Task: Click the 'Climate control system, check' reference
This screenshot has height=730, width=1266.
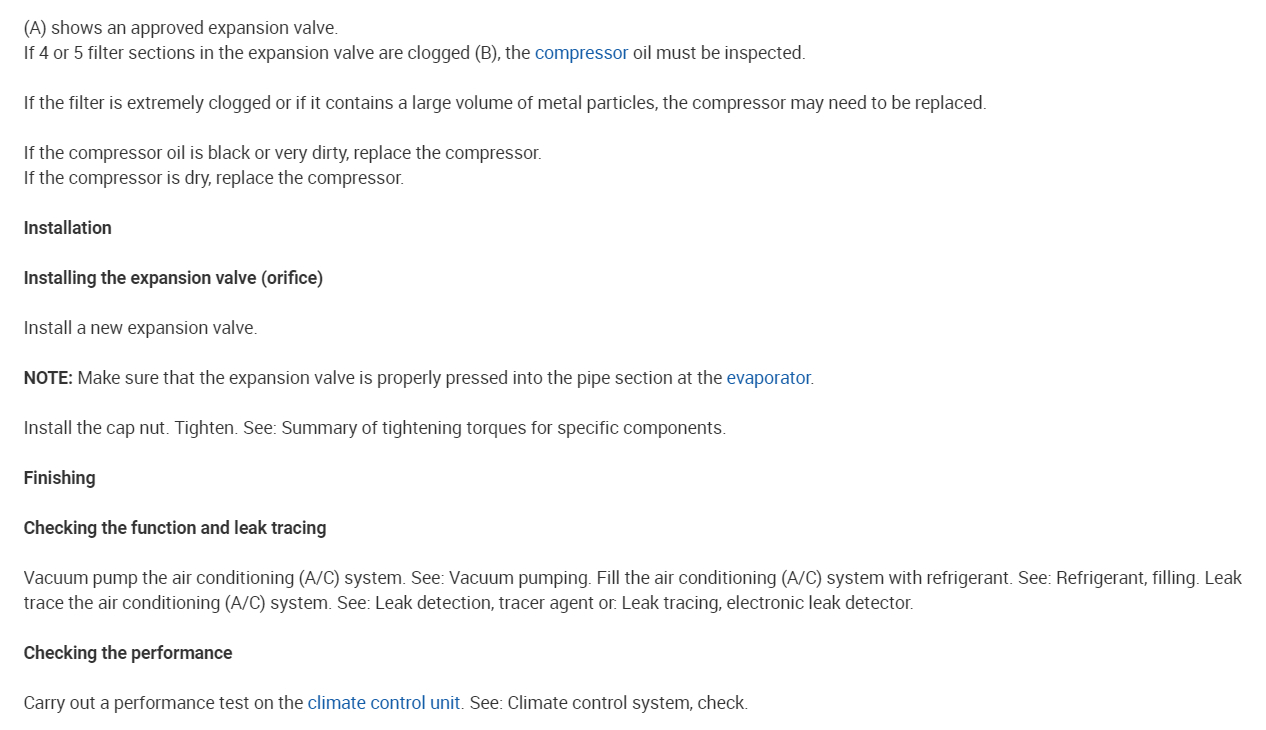Action: coord(626,703)
